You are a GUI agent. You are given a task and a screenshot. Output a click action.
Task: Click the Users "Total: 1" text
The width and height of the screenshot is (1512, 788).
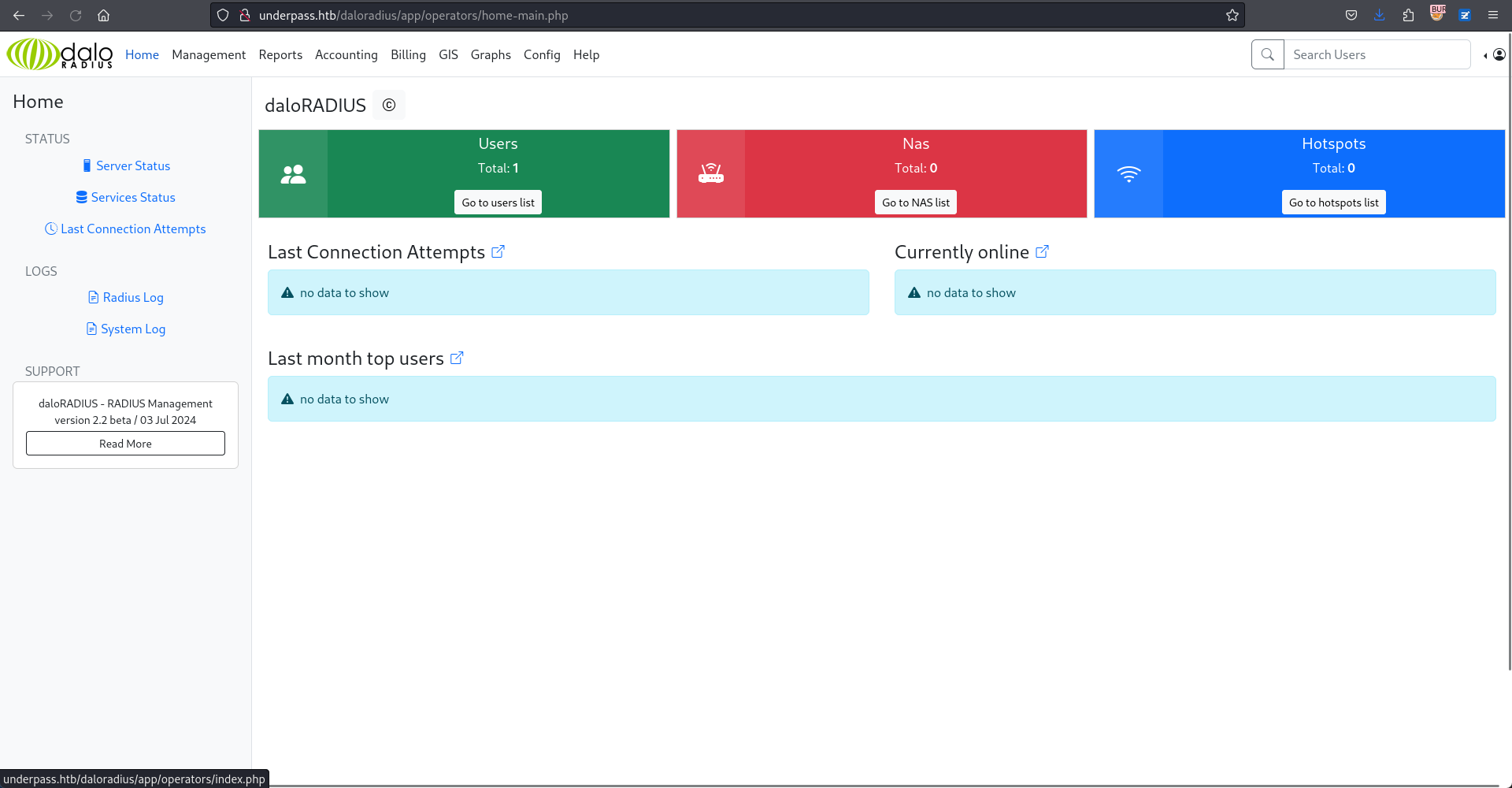[x=498, y=168]
